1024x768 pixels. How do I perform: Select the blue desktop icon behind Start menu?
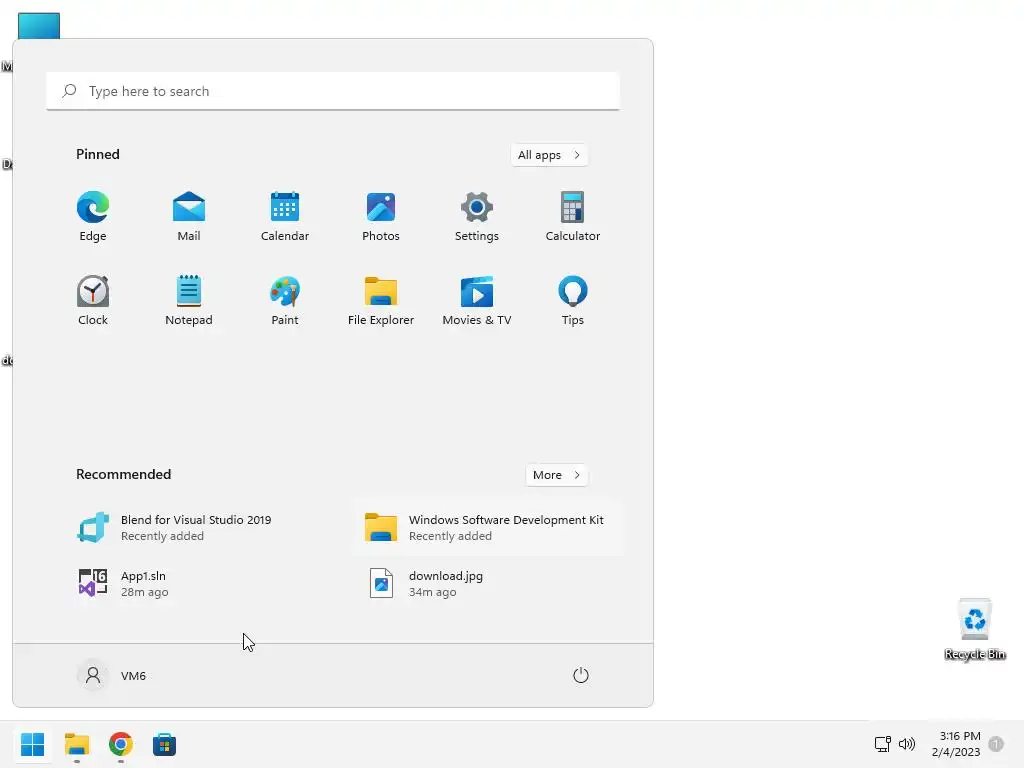tap(39, 25)
